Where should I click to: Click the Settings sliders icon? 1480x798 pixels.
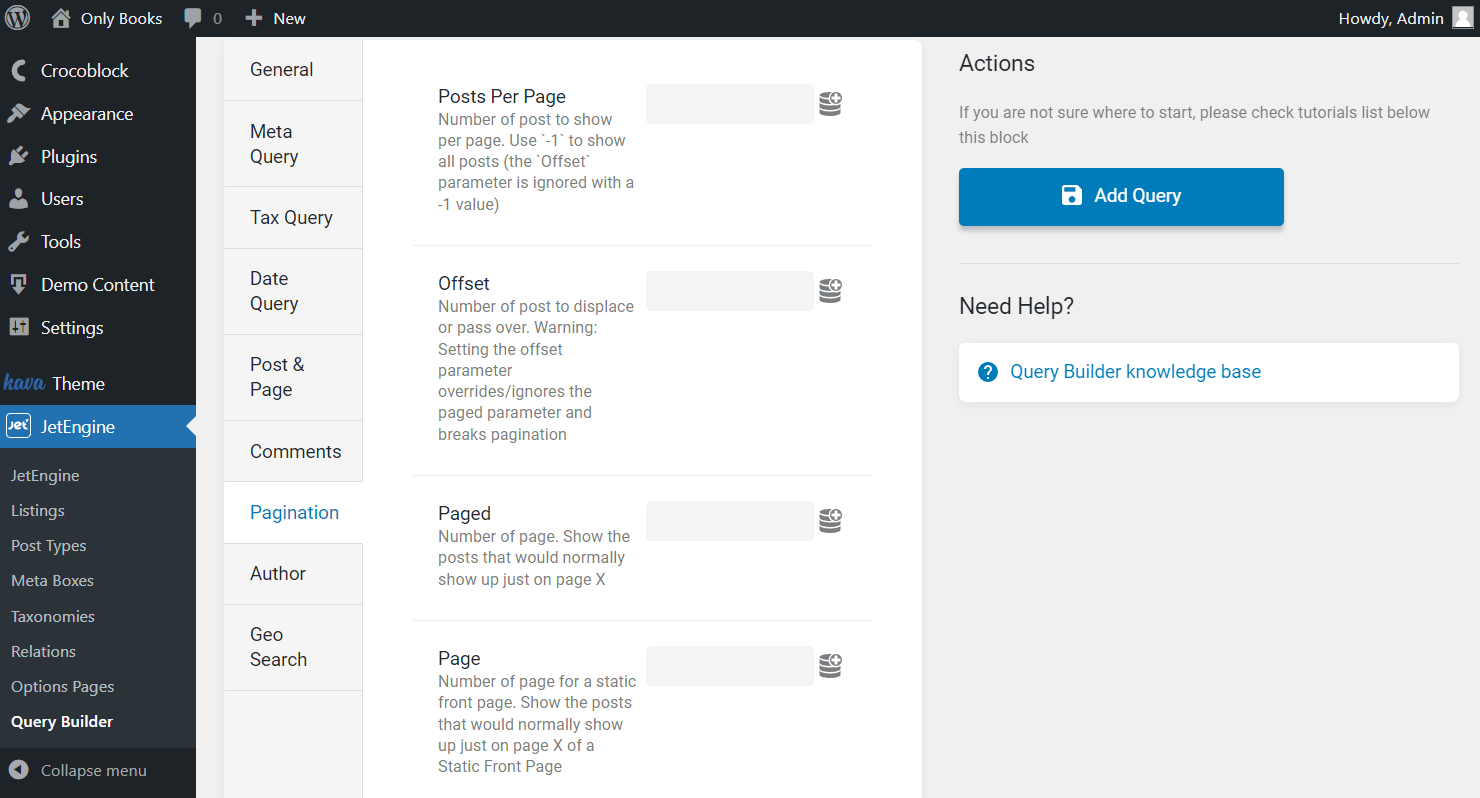click(x=18, y=327)
